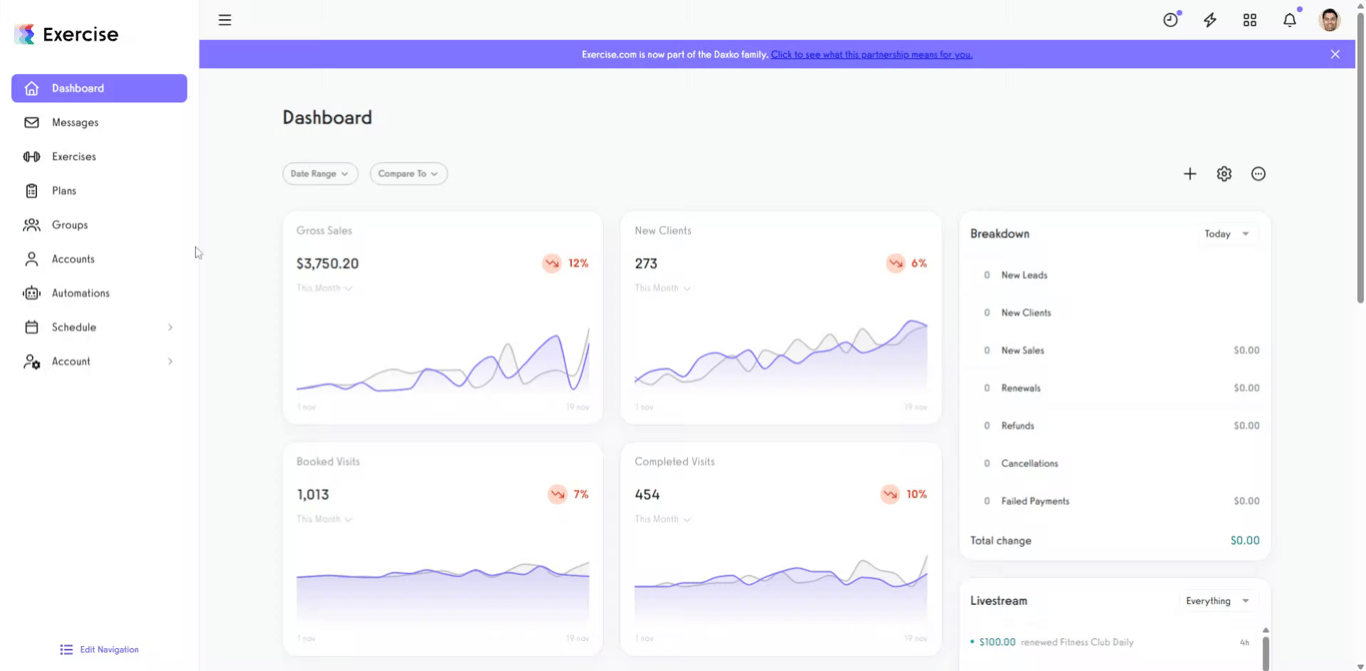This screenshot has width=1366, height=671.
Task: Click the Daxko partnership announcement link
Action: click(871, 55)
